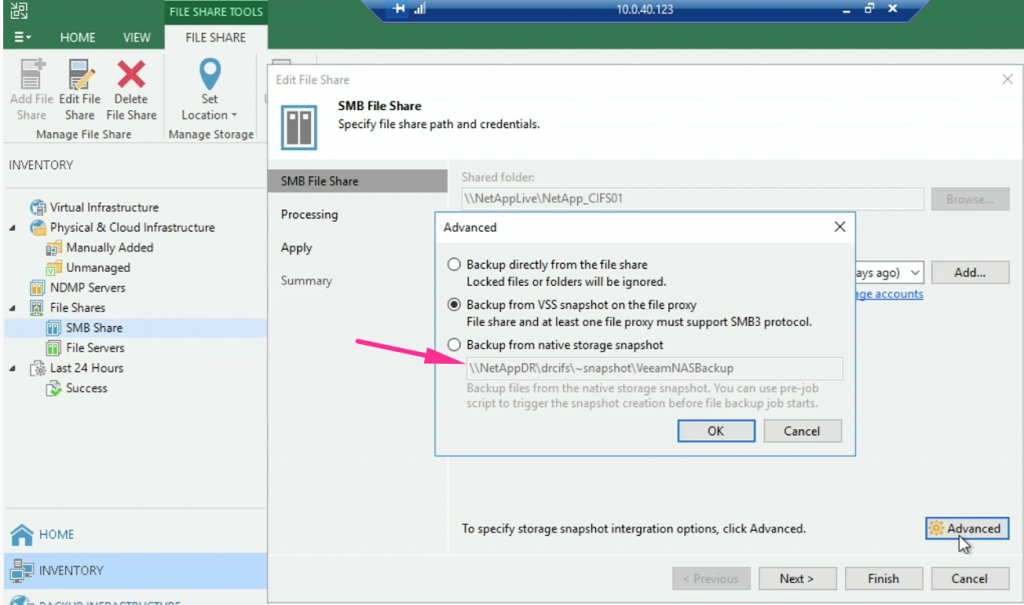Viewport: 1024px width, 605px height.
Task: Open the manage accounts link
Action: click(889, 294)
